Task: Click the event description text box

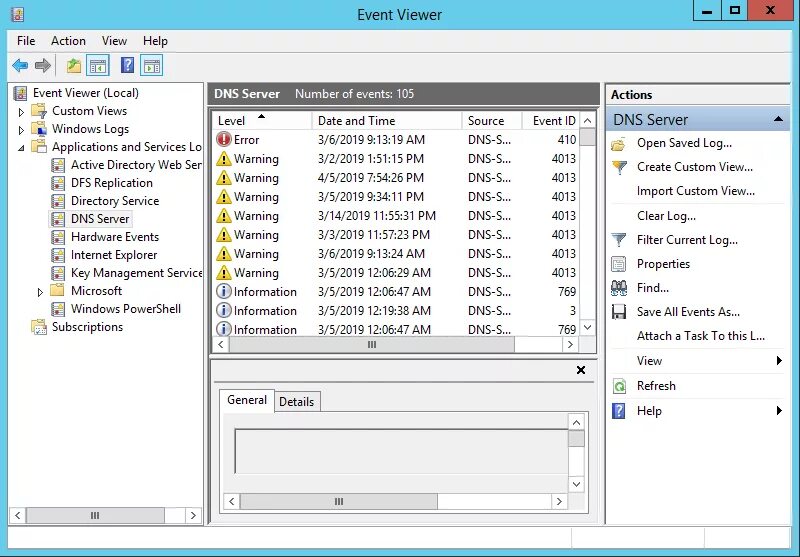Action: click(401, 451)
